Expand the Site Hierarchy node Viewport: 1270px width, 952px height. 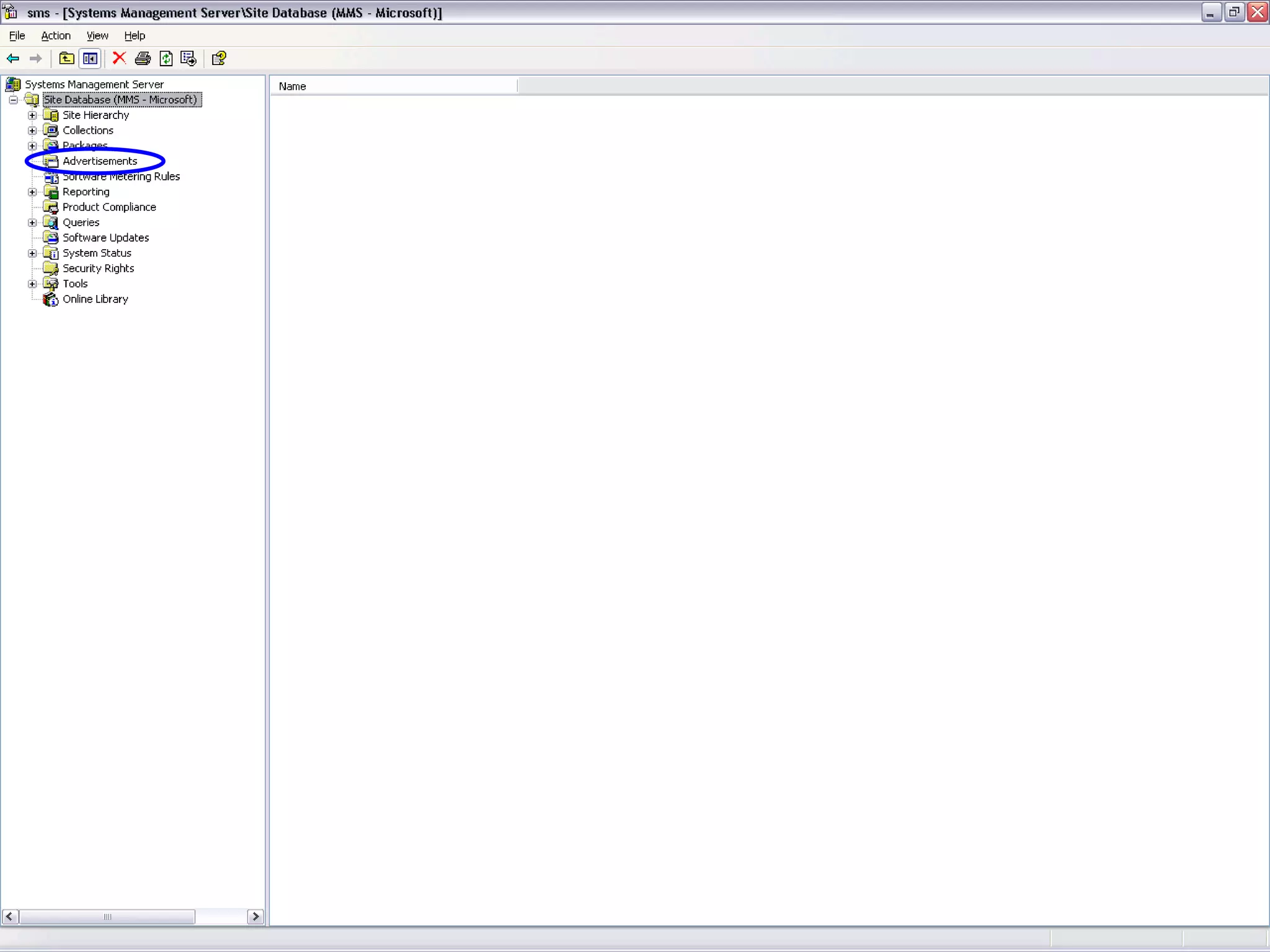click(32, 115)
